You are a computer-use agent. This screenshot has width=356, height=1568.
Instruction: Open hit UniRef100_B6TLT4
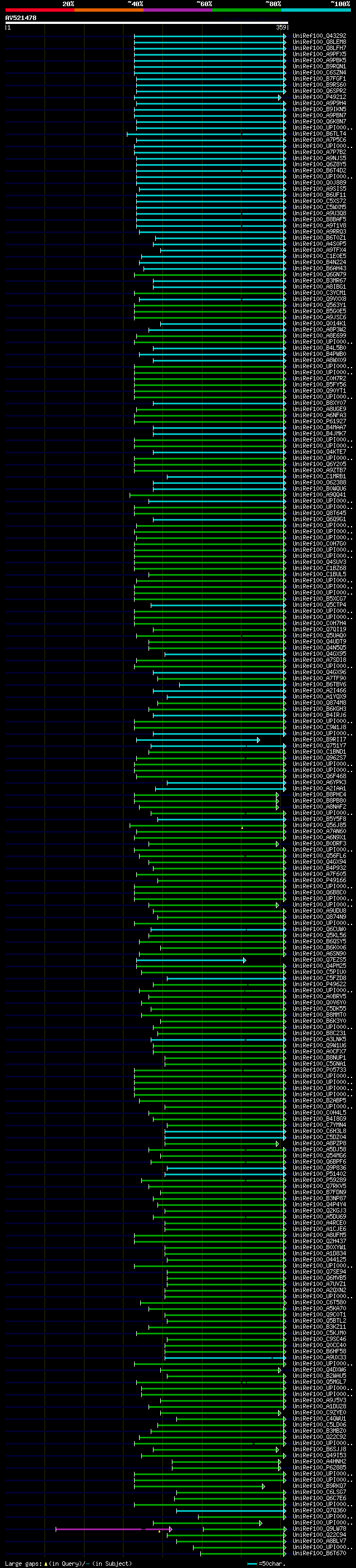[319, 134]
